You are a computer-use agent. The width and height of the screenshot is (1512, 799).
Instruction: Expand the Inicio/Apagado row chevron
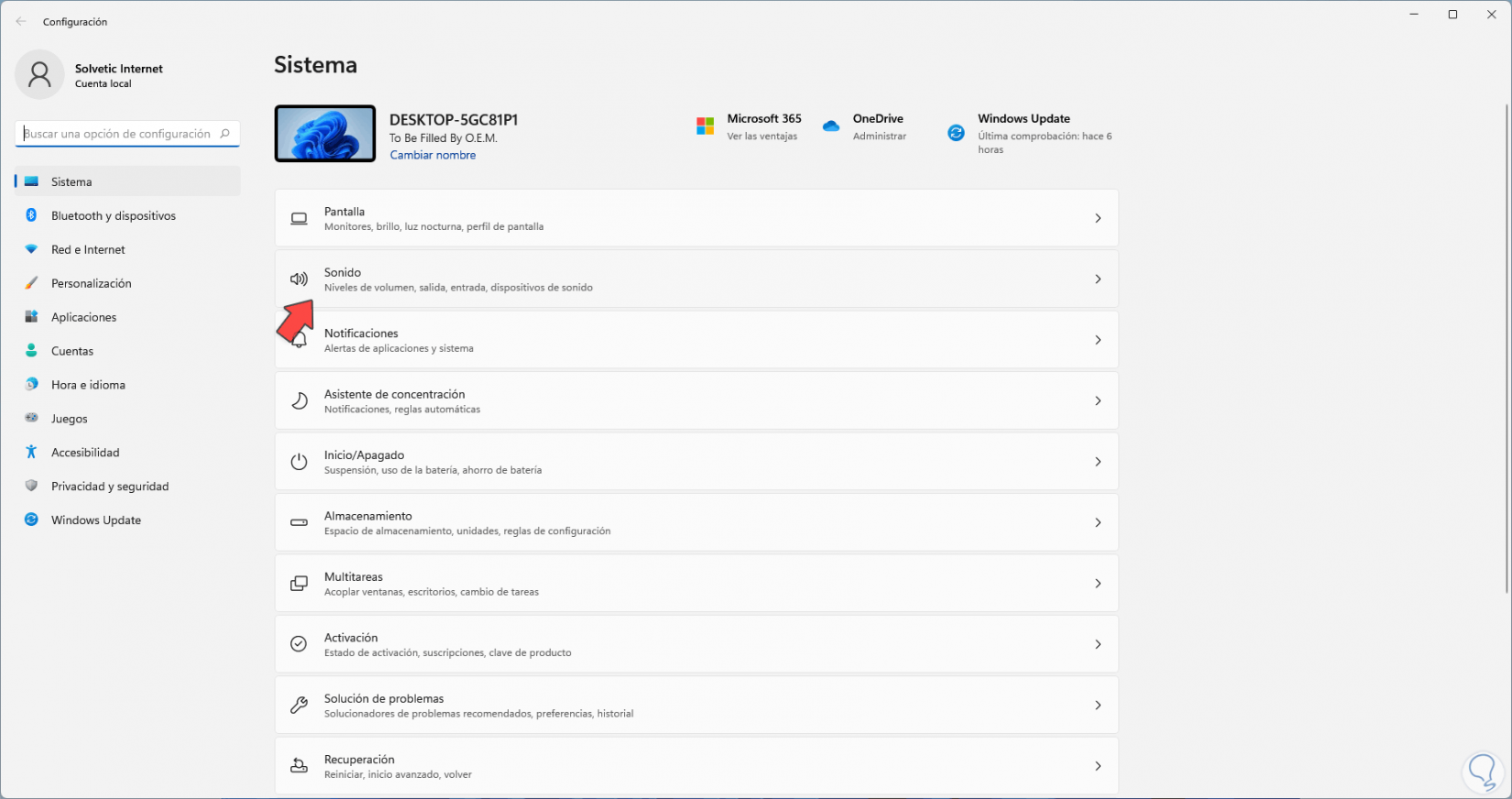(x=1098, y=462)
